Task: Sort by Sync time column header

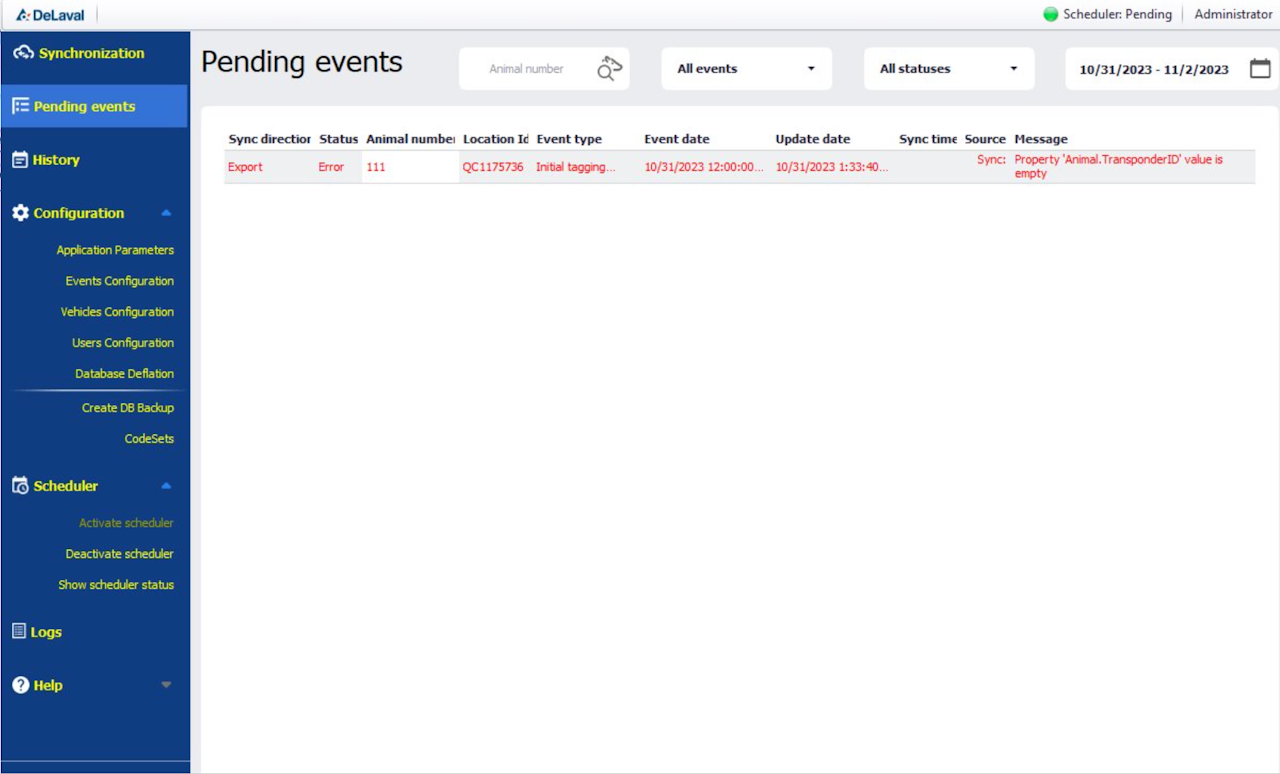Action: [928, 139]
